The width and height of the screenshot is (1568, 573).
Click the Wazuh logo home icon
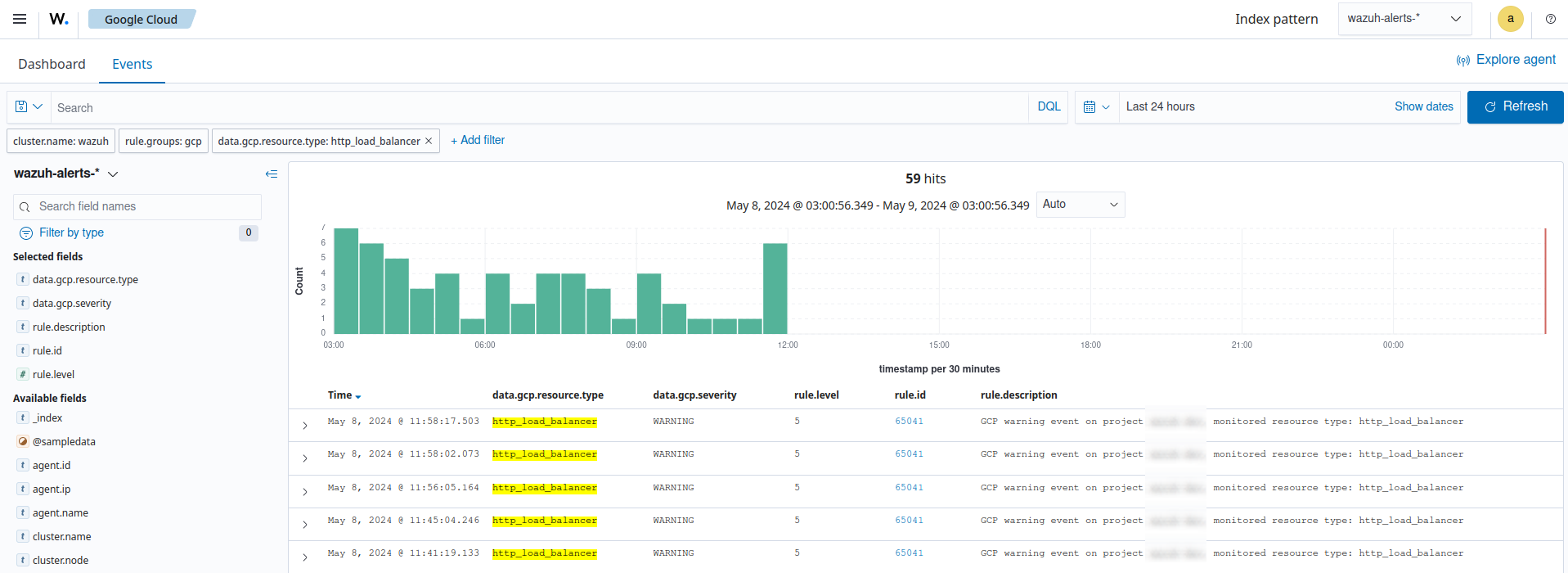(x=59, y=19)
